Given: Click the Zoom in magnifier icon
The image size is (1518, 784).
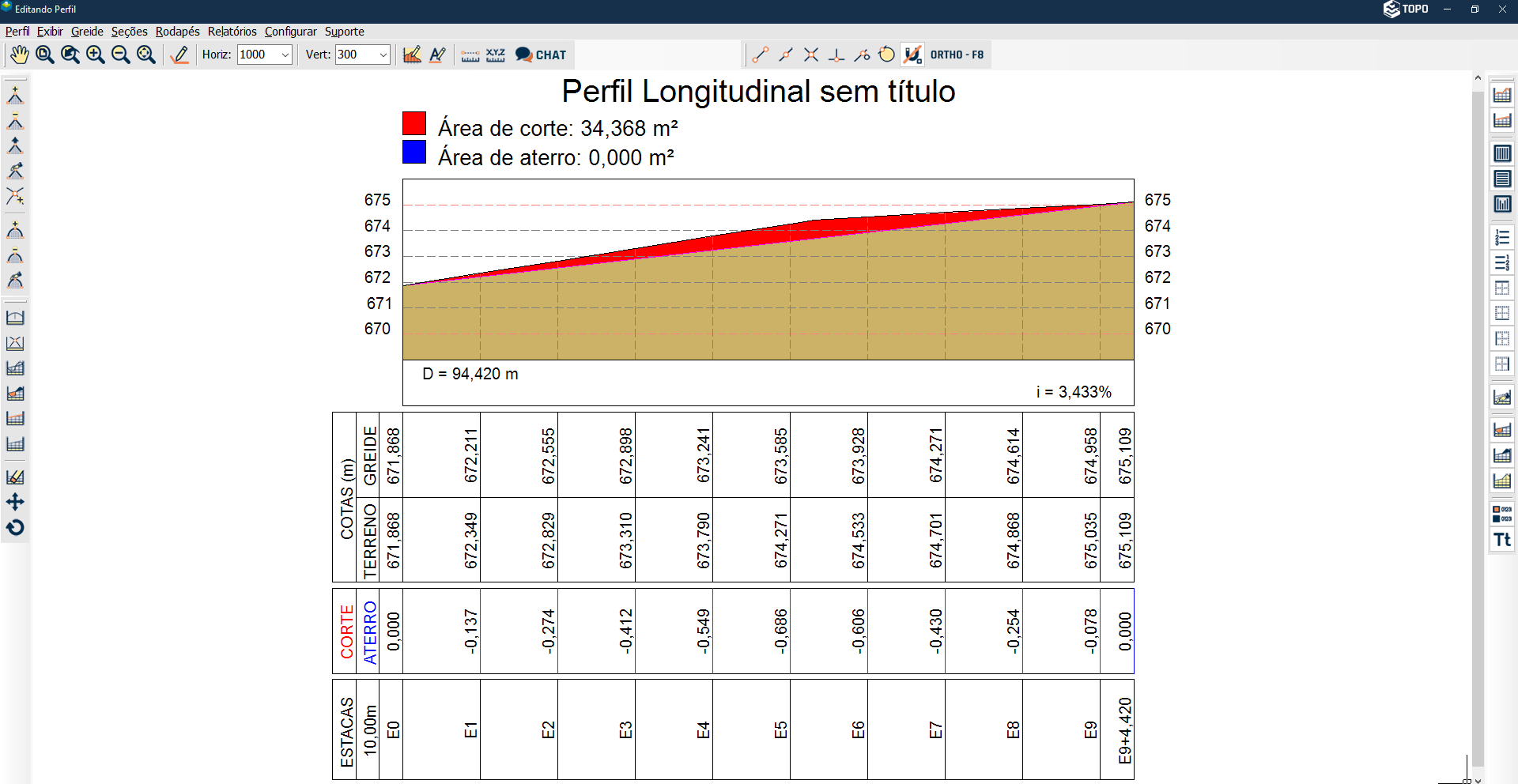Looking at the screenshot, I should click(96, 55).
